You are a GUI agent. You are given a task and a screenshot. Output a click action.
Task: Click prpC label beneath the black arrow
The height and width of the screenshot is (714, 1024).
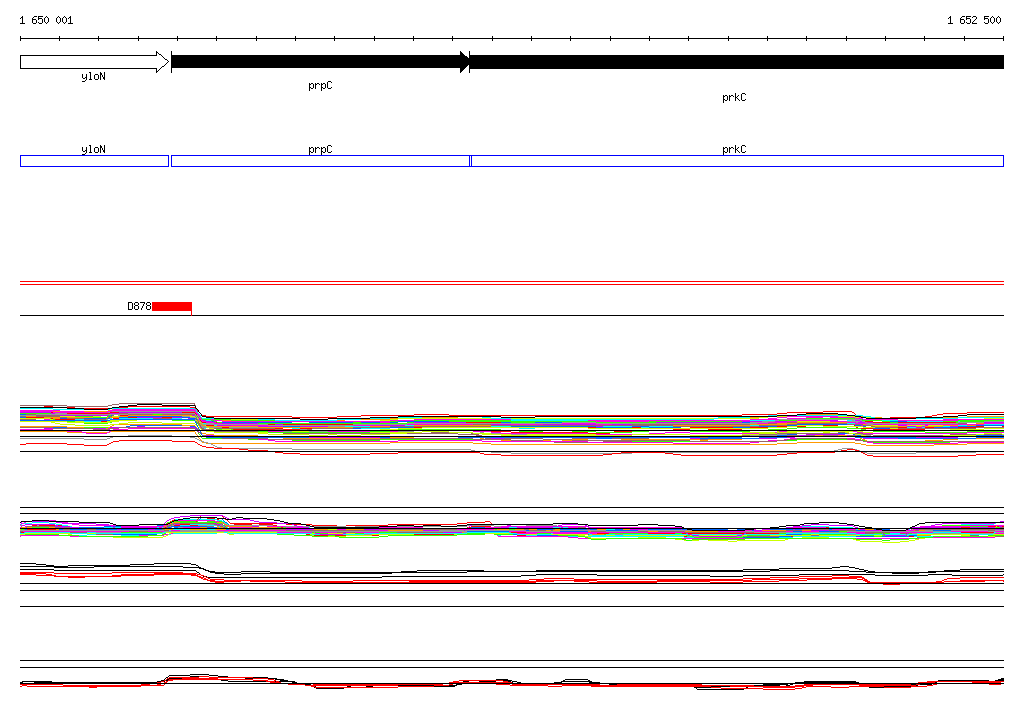320,86
